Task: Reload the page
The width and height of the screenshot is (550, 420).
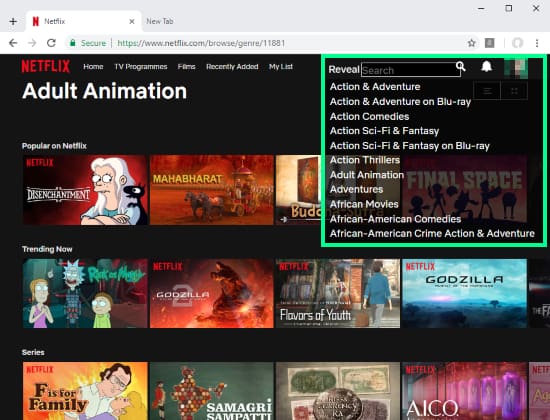Action: [51, 43]
